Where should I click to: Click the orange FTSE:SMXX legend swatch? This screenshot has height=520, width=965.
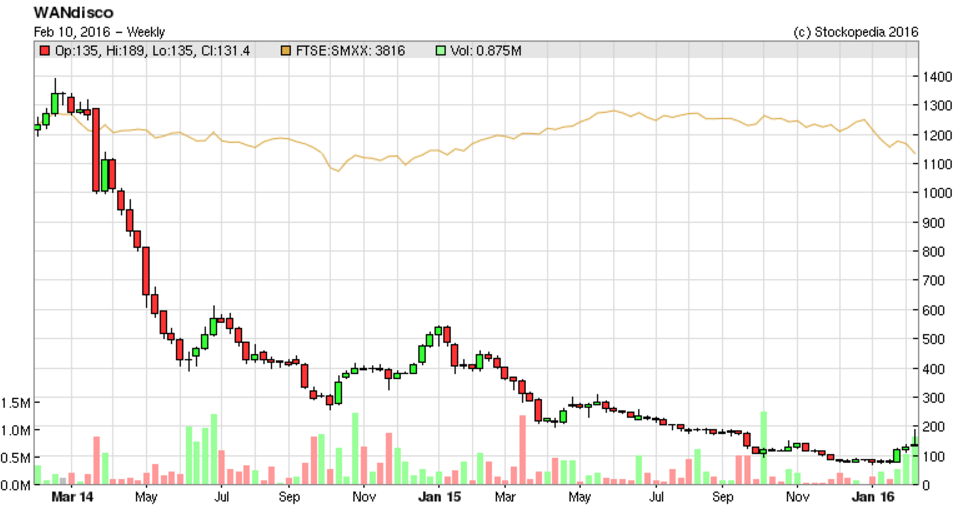point(286,50)
